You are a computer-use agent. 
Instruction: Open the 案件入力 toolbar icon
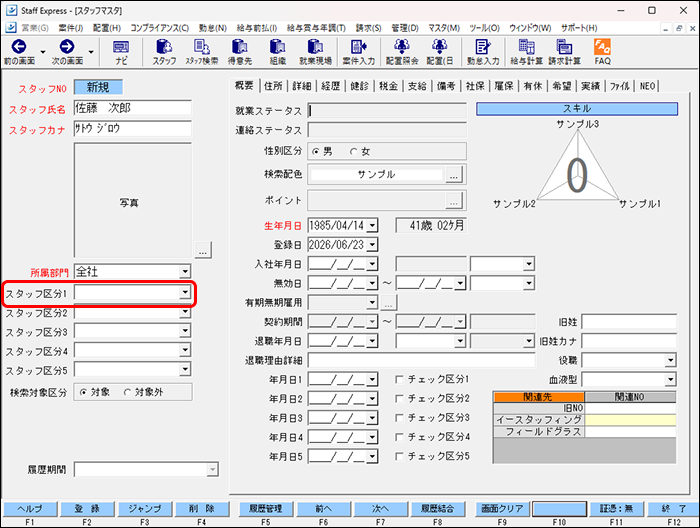click(358, 52)
